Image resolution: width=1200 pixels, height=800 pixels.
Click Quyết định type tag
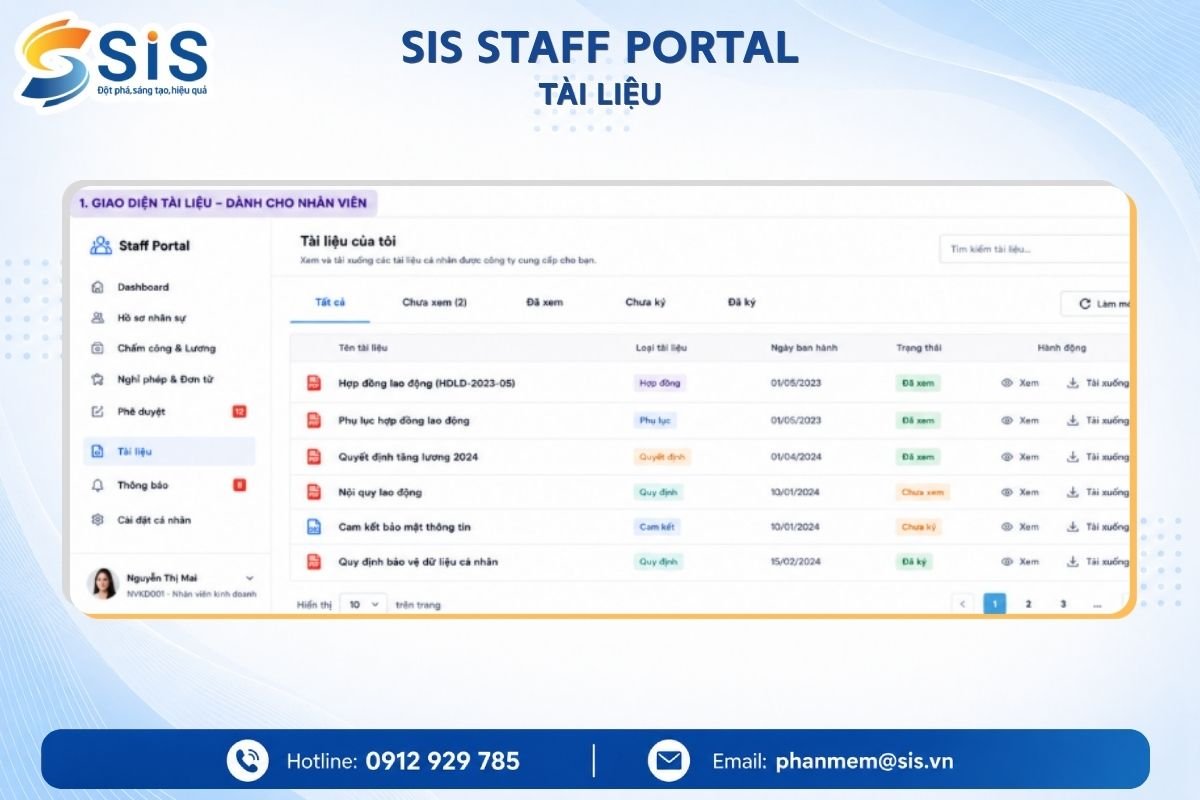(x=663, y=457)
